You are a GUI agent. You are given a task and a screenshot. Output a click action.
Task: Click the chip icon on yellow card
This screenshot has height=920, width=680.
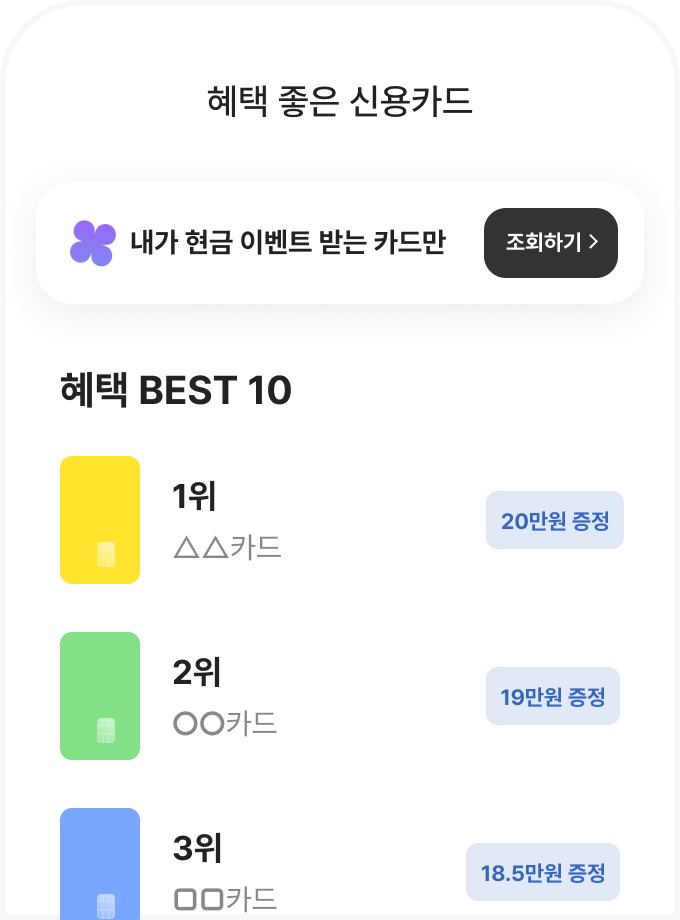[106, 555]
